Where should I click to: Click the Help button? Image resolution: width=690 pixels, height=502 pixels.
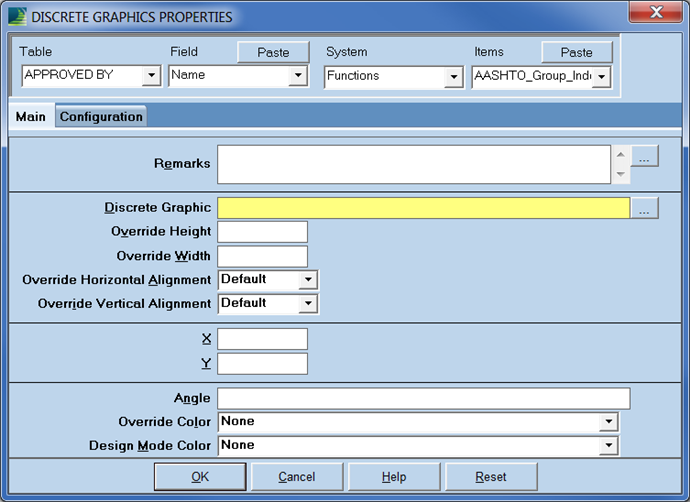coord(394,476)
